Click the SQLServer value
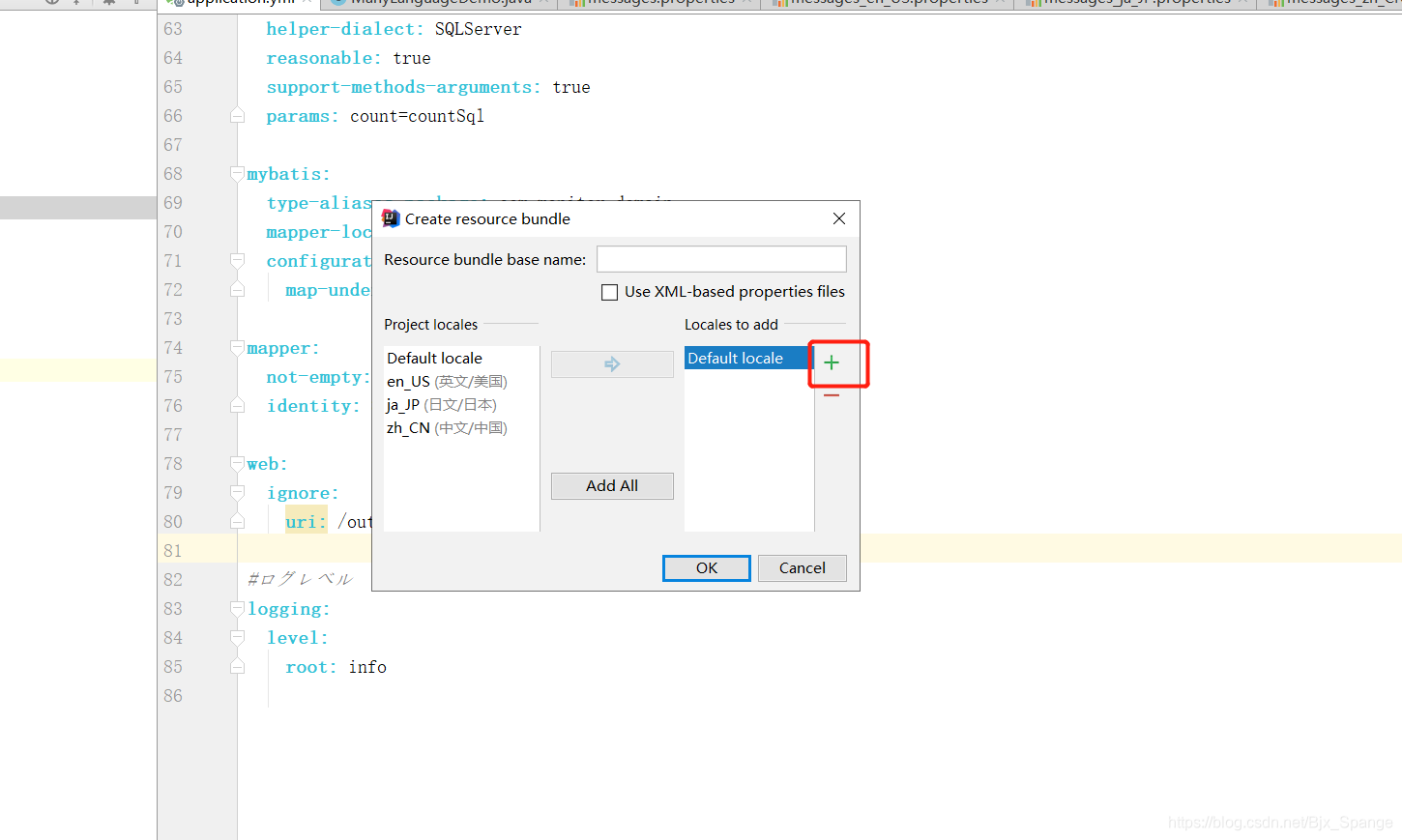Image resolution: width=1402 pixels, height=840 pixels. pyautogui.click(x=478, y=29)
